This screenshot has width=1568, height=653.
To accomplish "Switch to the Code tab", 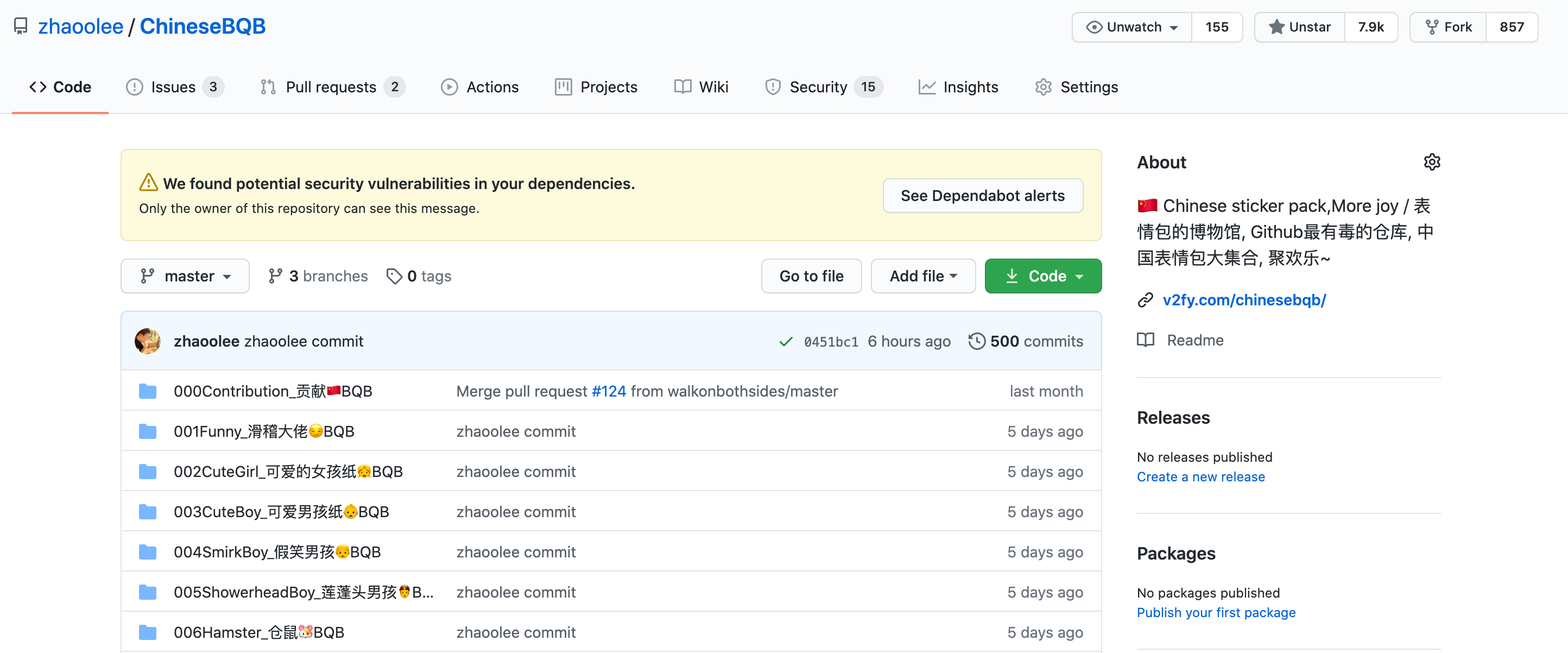I will 60,87.
